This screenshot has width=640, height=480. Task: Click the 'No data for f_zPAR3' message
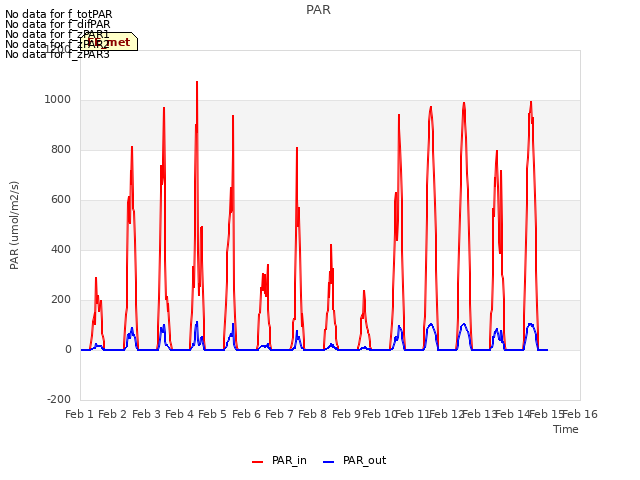[x=57, y=54]
